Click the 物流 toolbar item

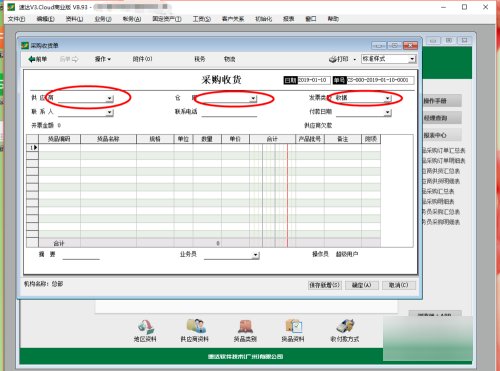click(230, 59)
